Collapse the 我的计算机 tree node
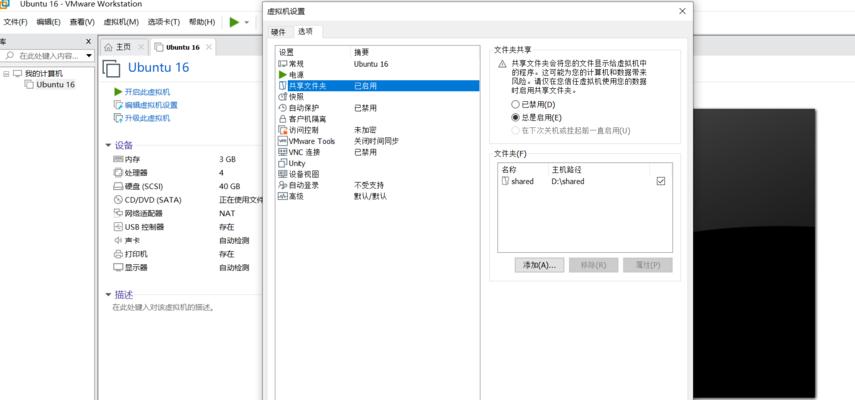The height and width of the screenshot is (400, 855). (x=6, y=74)
